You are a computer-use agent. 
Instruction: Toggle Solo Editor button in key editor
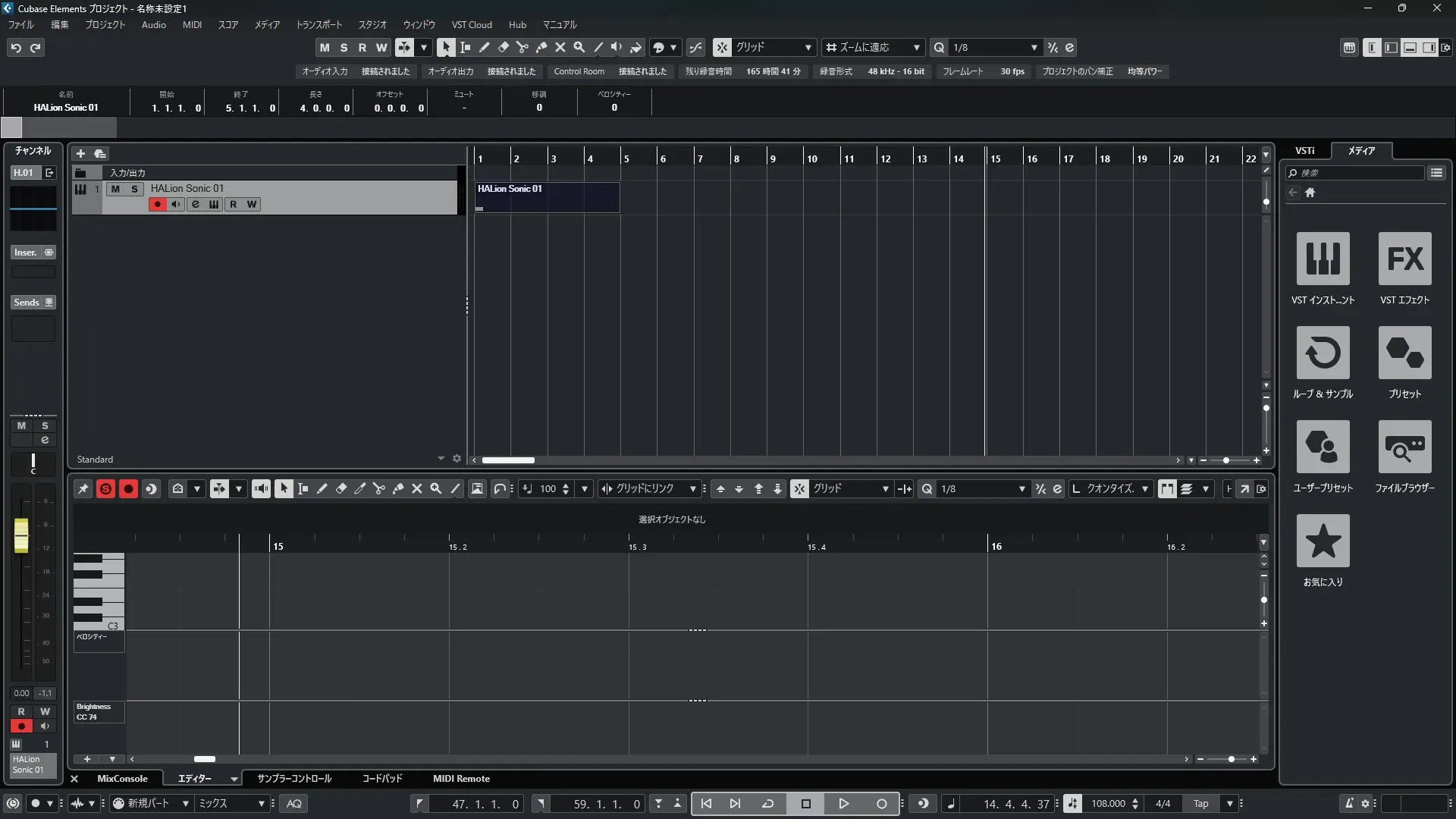(x=105, y=489)
